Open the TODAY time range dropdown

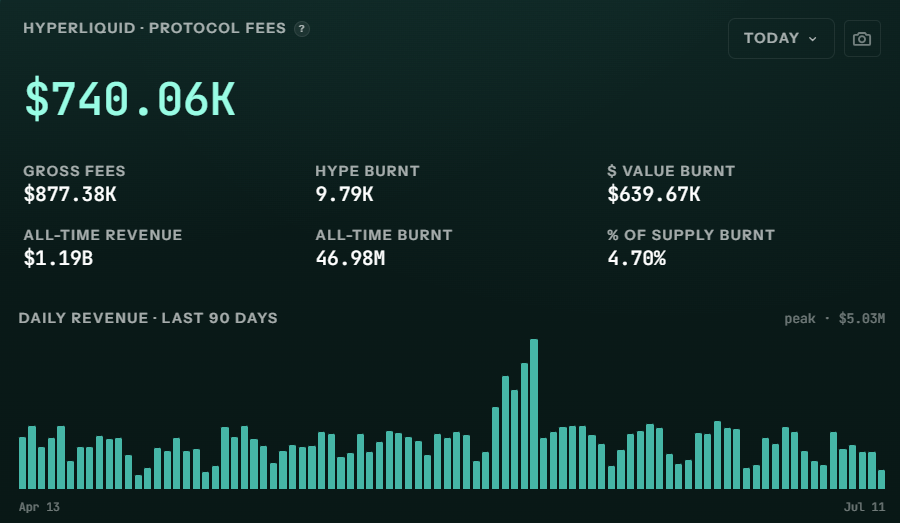[781, 38]
